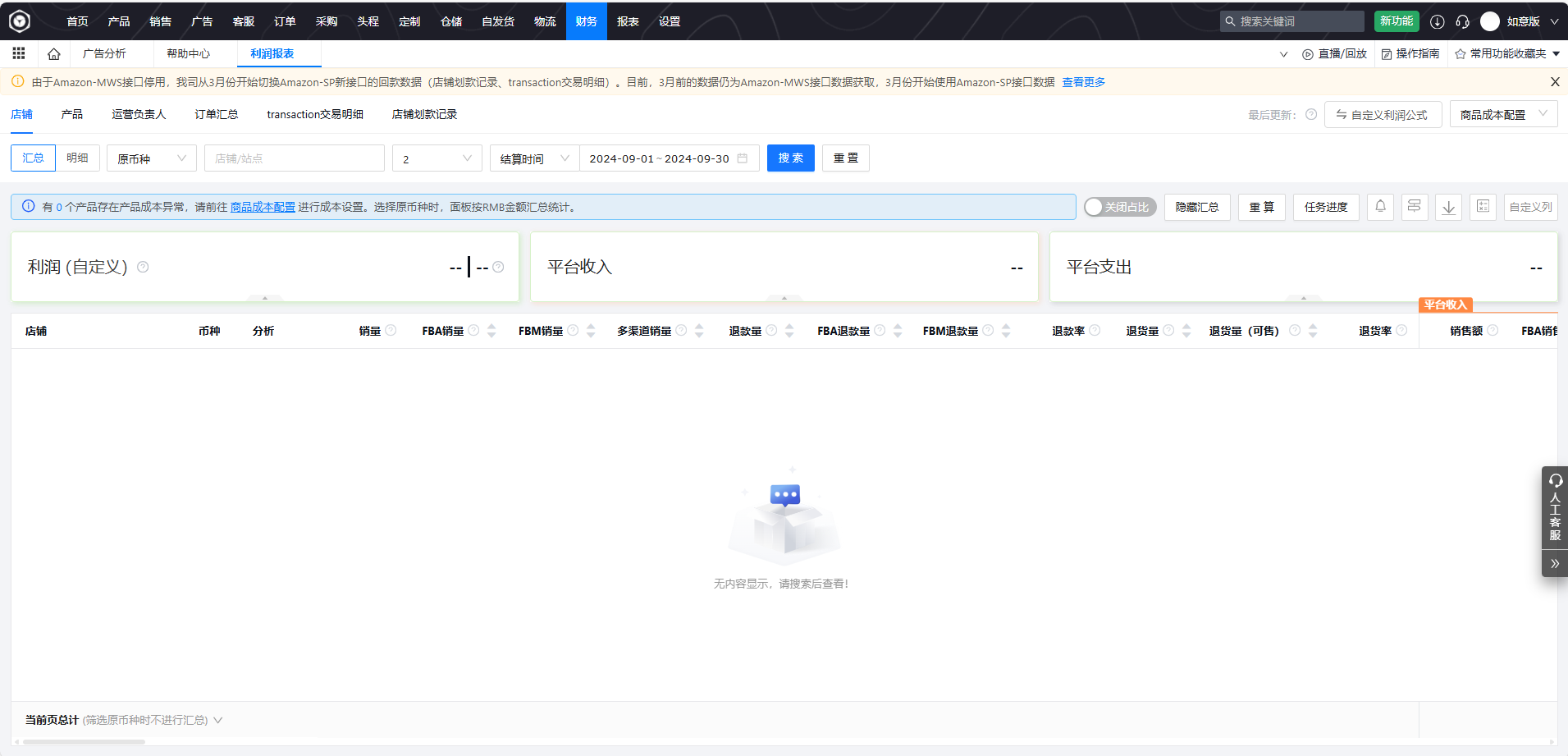Expand the 当前页总计 summary row
1568x756 pixels.
(218, 720)
